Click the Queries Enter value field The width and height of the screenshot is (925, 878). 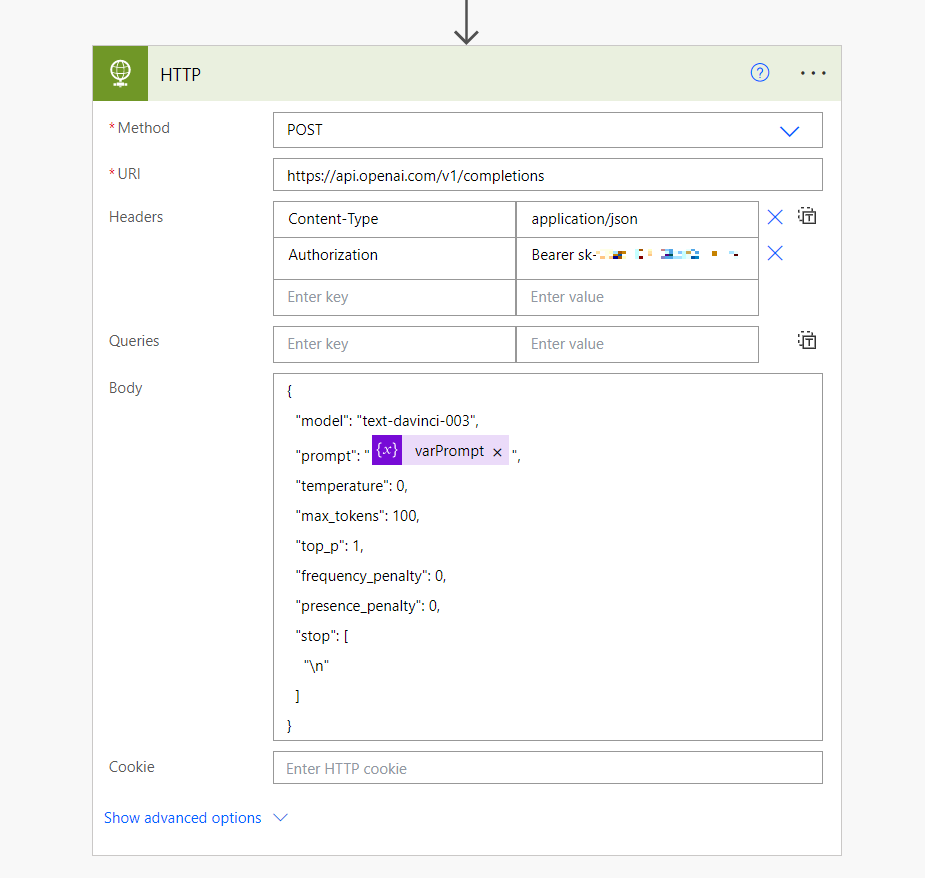click(637, 344)
